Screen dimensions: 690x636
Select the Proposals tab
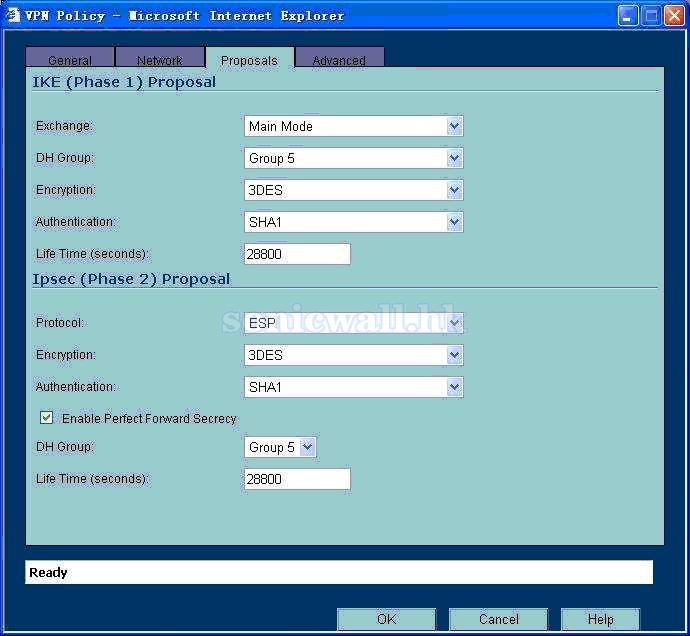pos(249,60)
